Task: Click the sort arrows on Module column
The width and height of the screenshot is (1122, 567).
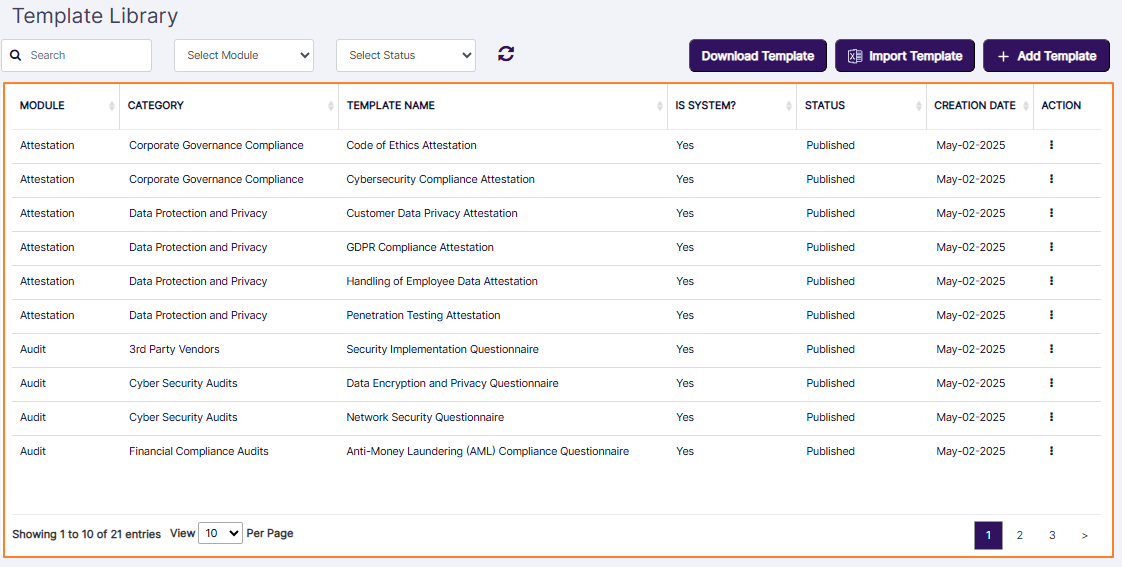Action: pos(112,106)
